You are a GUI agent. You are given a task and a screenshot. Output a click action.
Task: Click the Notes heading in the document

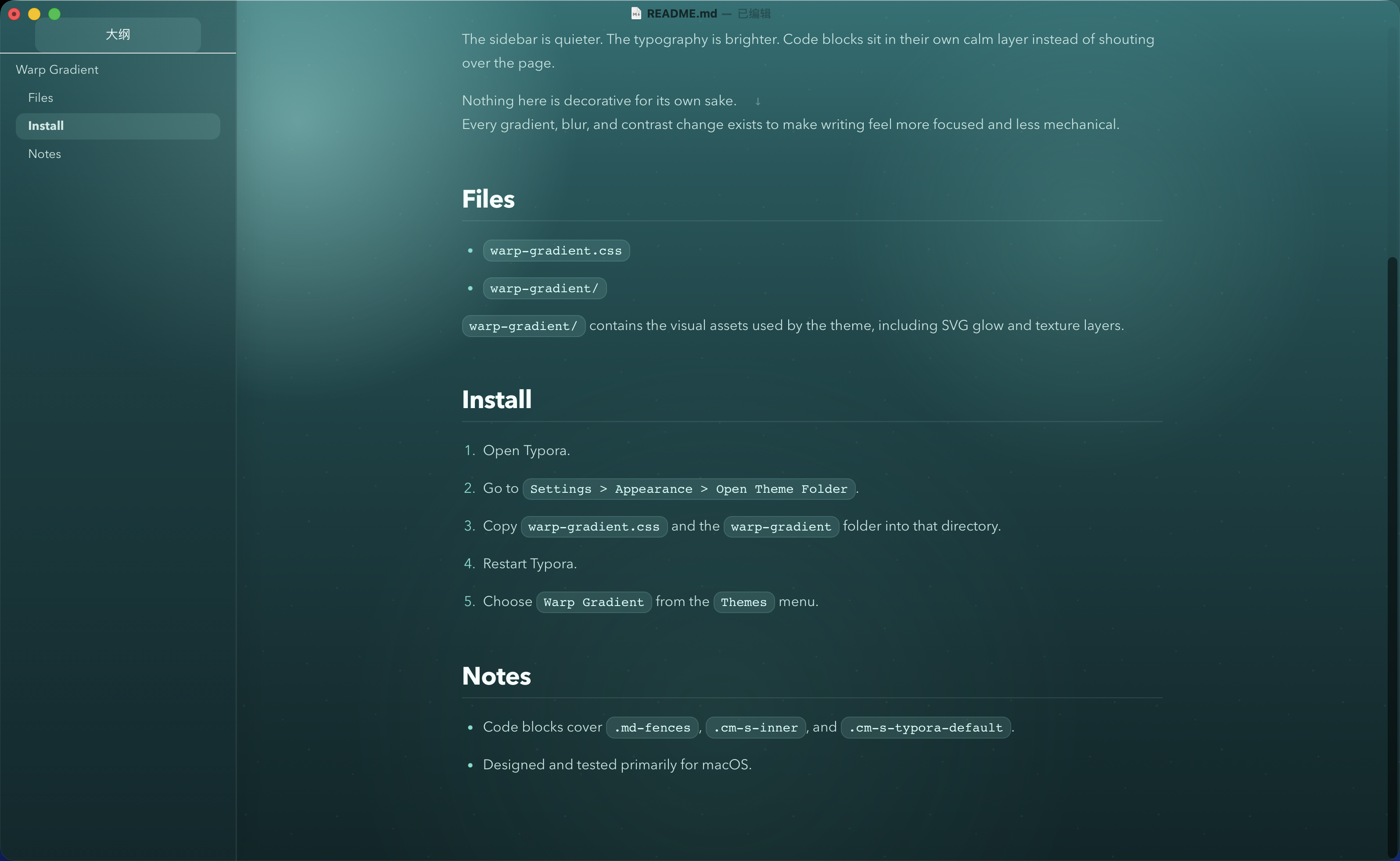tap(496, 676)
